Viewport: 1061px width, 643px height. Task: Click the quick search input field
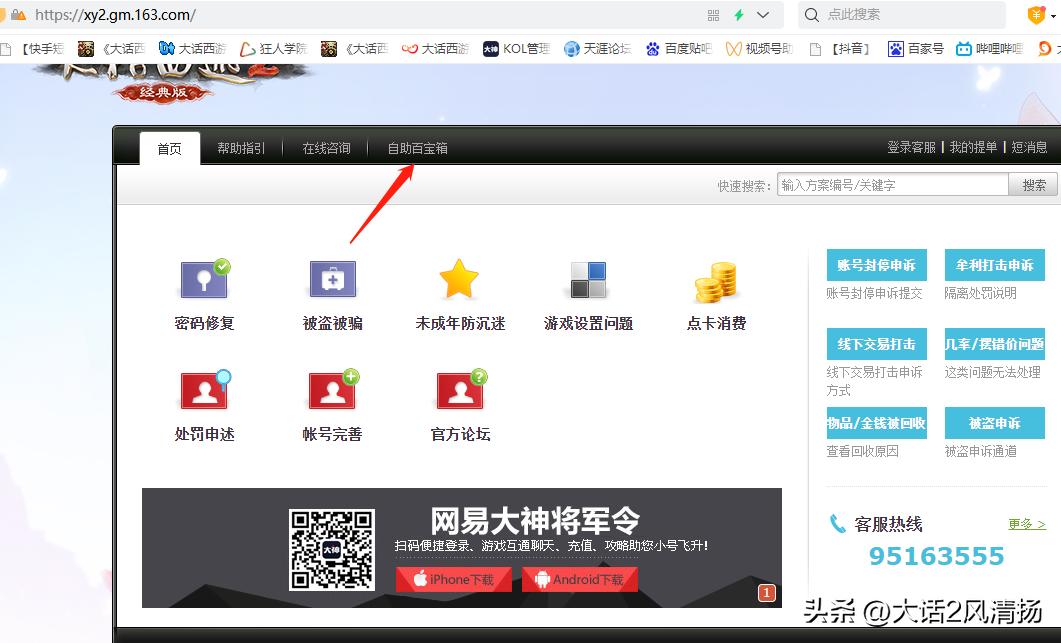coord(890,184)
